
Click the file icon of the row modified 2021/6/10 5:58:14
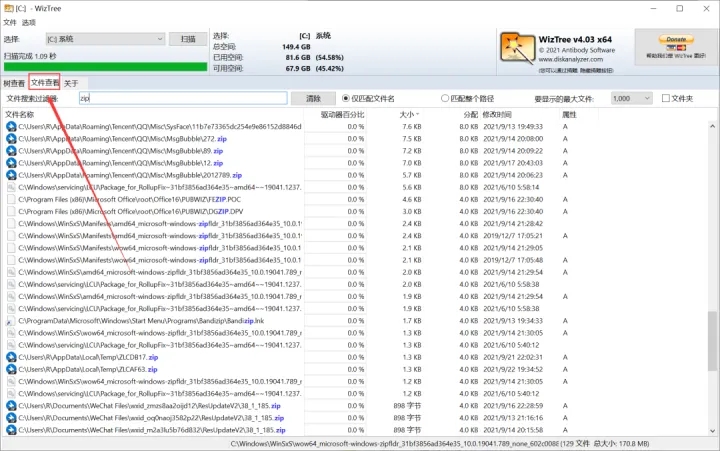(x=11, y=187)
